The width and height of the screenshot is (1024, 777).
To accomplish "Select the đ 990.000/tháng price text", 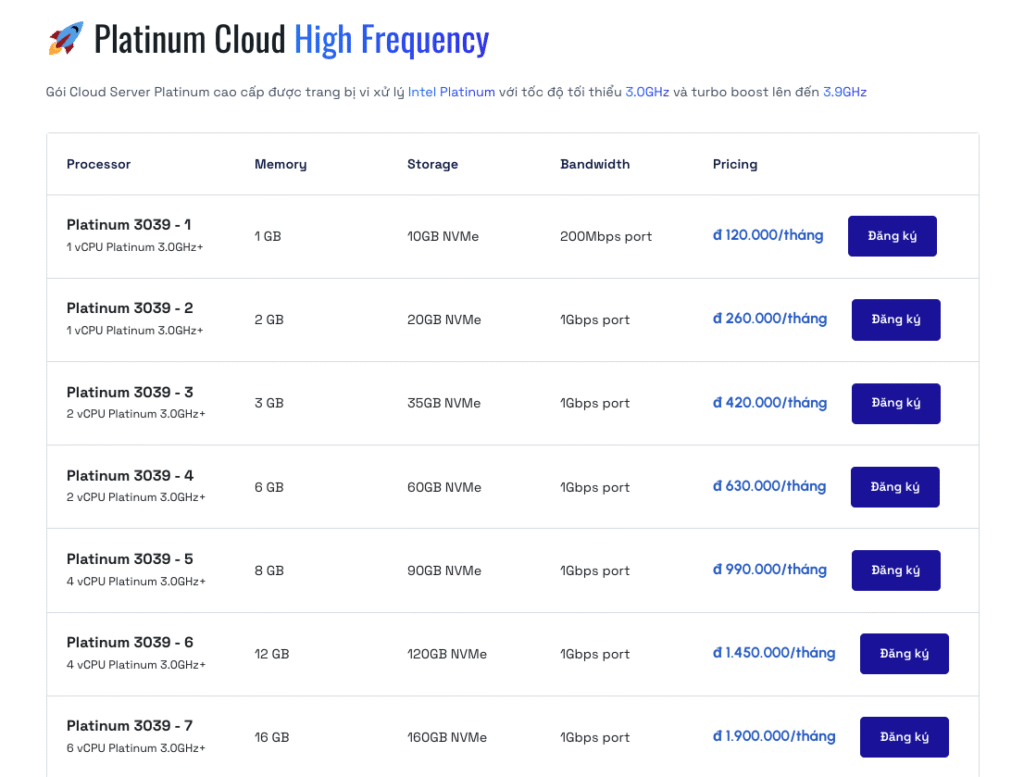I will tap(769, 570).
